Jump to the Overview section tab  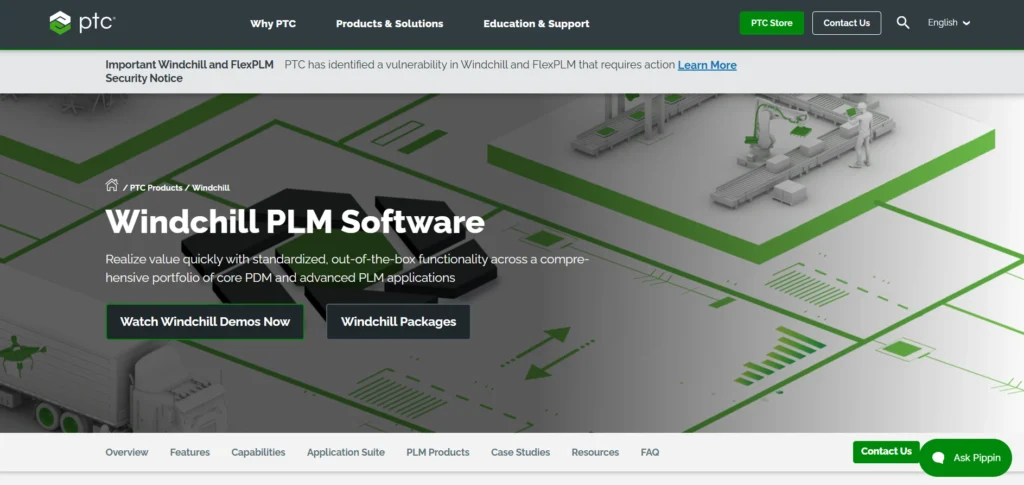pos(127,452)
